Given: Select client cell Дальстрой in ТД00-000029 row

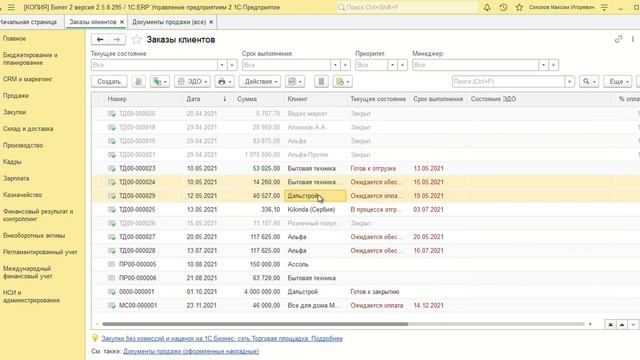Looking at the screenshot, I should pyautogui.click(x=315, y=196).
